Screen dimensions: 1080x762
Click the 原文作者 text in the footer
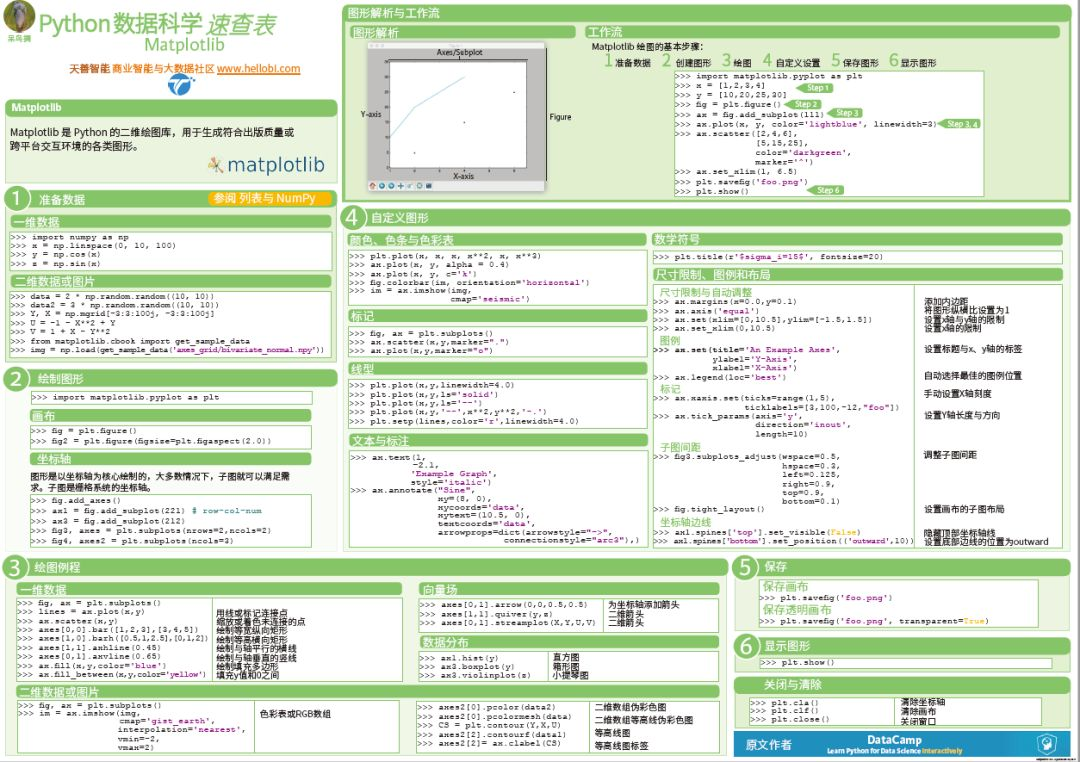click(769, 744)
